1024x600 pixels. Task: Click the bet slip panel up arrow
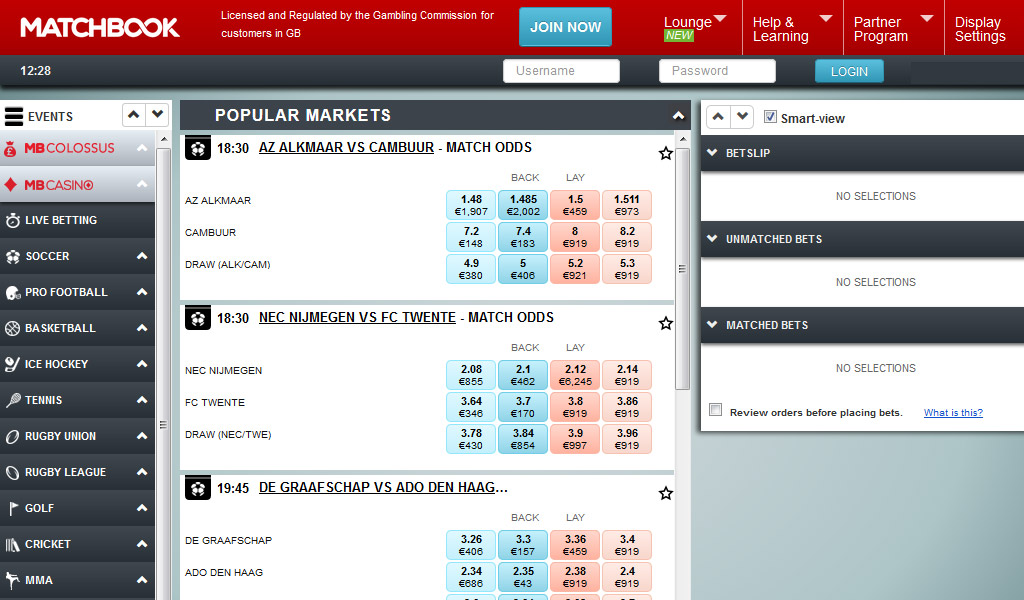718,117
